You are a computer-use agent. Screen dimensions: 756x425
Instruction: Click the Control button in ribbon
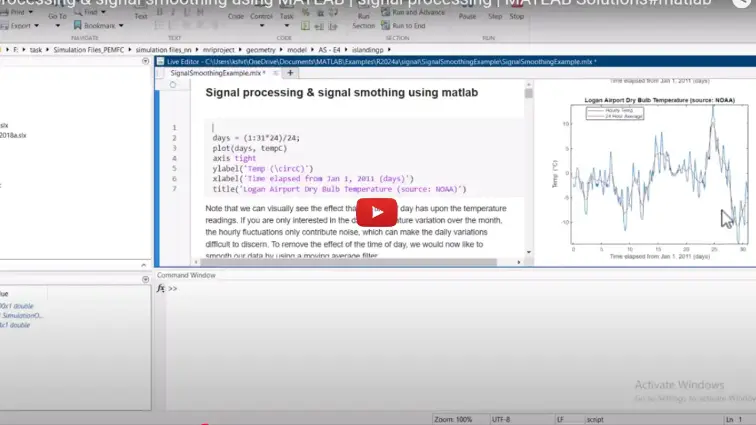[x=261, y=16]
